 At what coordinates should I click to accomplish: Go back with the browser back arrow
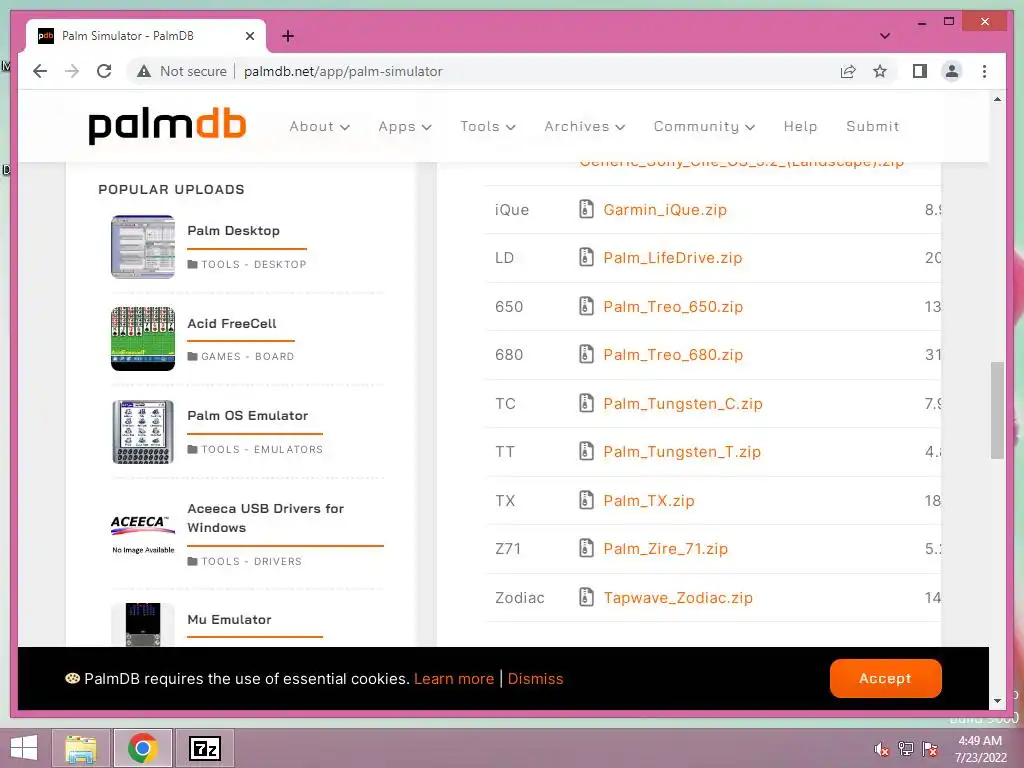[40, 71]
